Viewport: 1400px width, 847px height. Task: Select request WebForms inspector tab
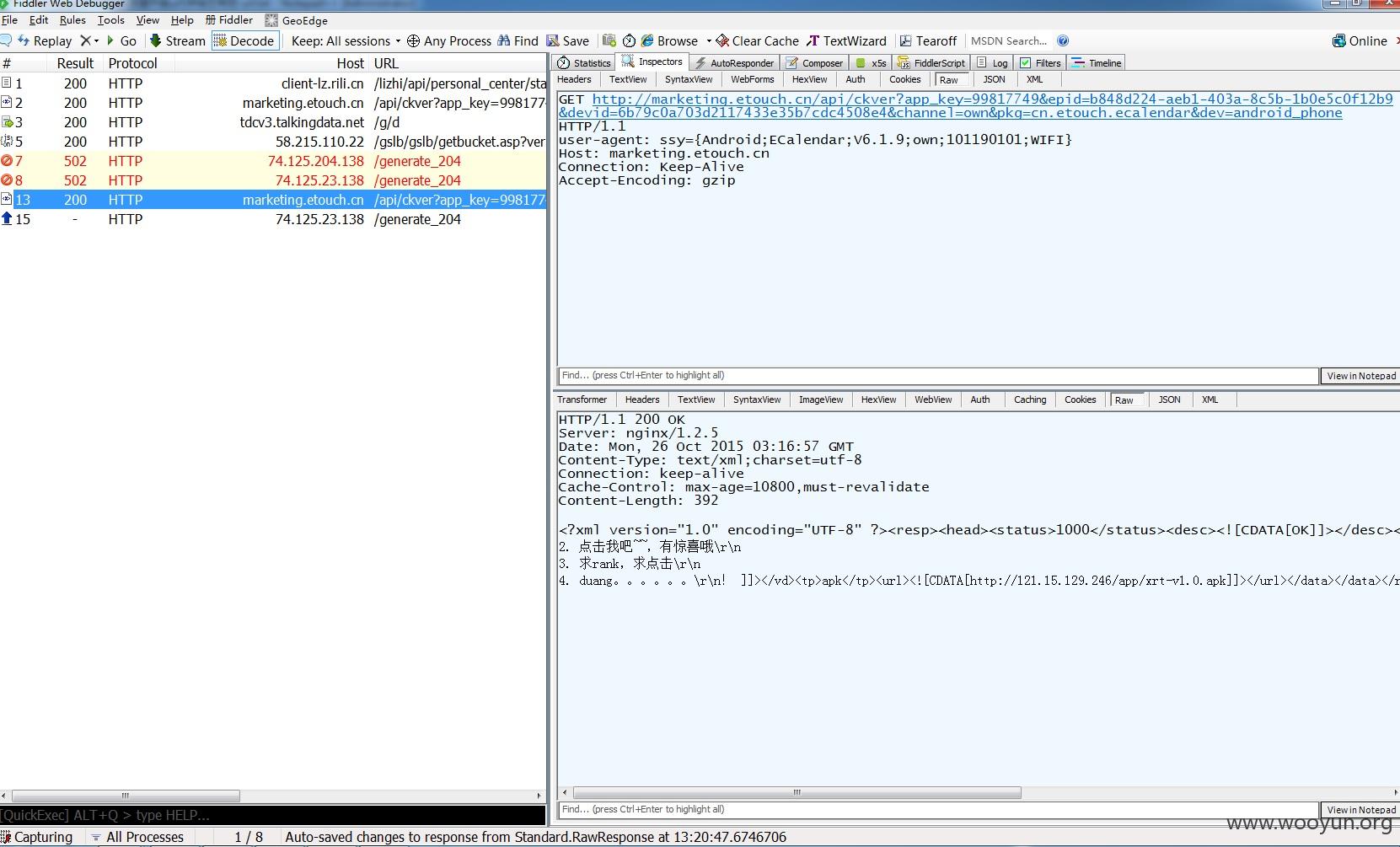[x=752, y=79]
